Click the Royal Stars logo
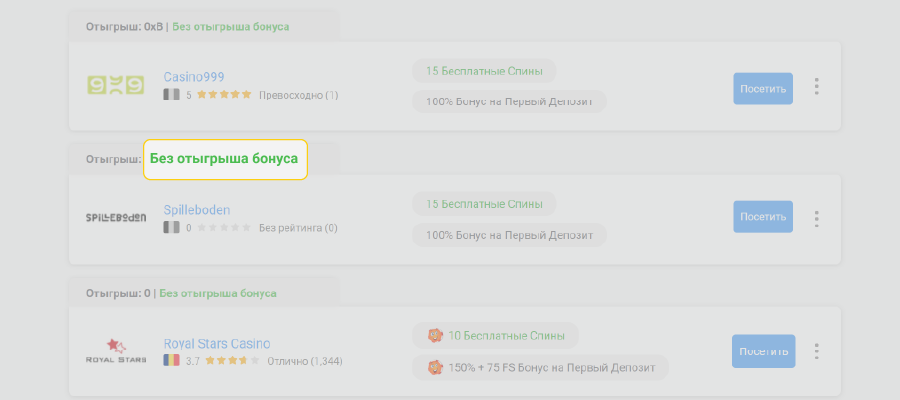 pyautogui.click(x=117, y=351)
